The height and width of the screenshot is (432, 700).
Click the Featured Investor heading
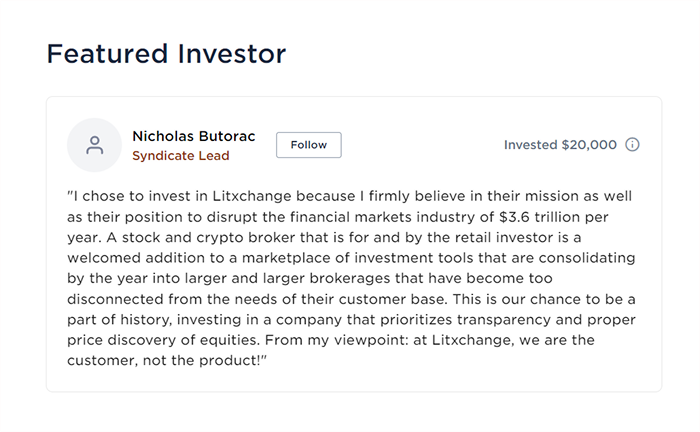[166, 54]
